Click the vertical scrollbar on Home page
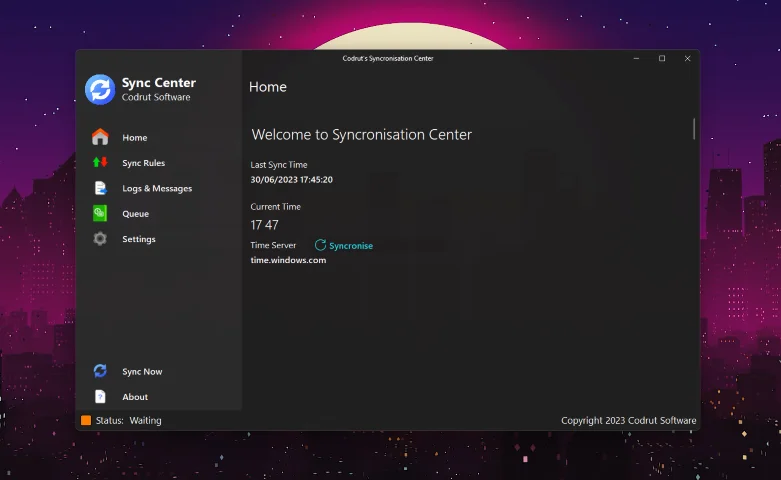 tap(694, 129)
